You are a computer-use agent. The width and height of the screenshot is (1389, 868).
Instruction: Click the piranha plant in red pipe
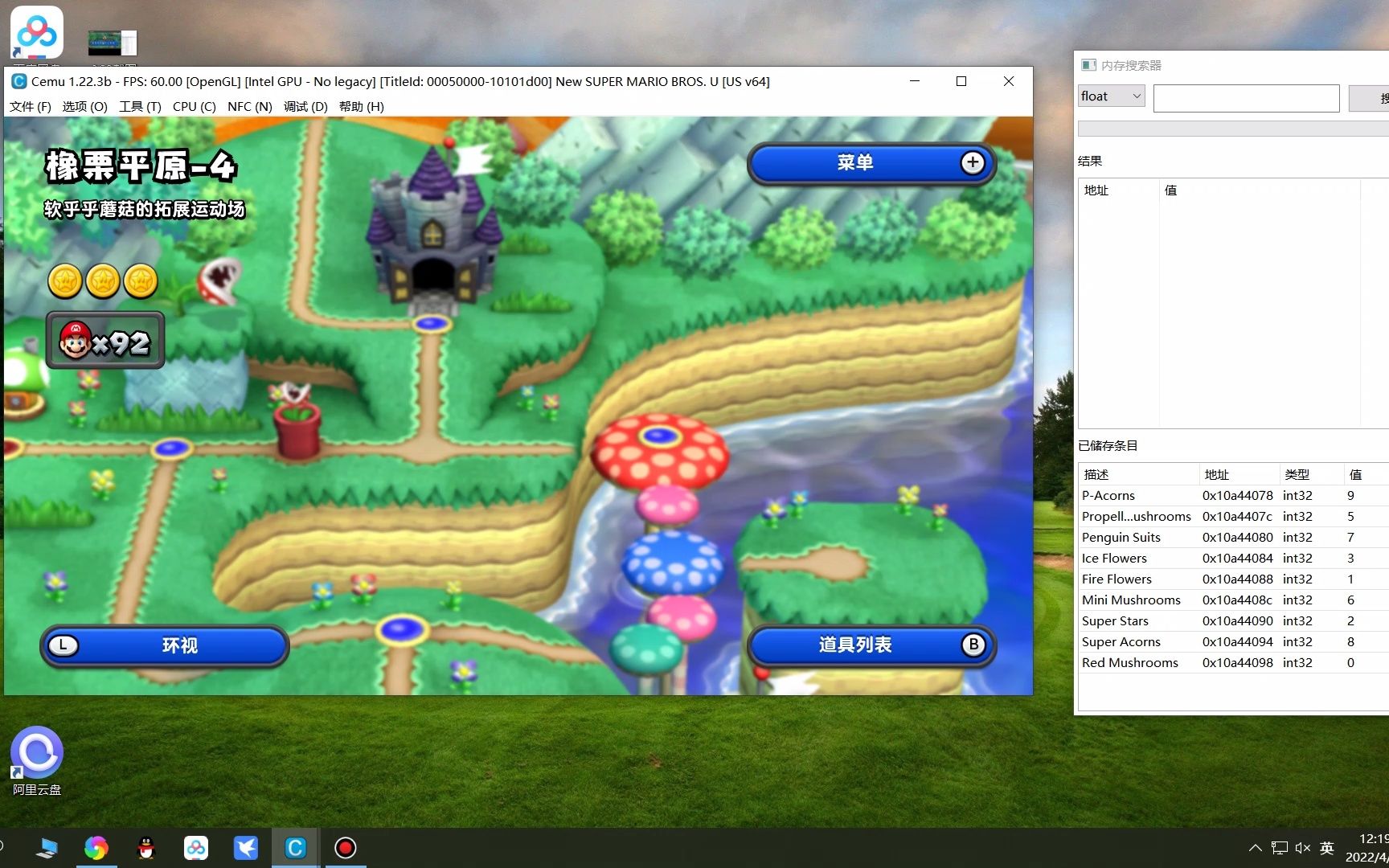pyautogui.click(x=297, y=420)
